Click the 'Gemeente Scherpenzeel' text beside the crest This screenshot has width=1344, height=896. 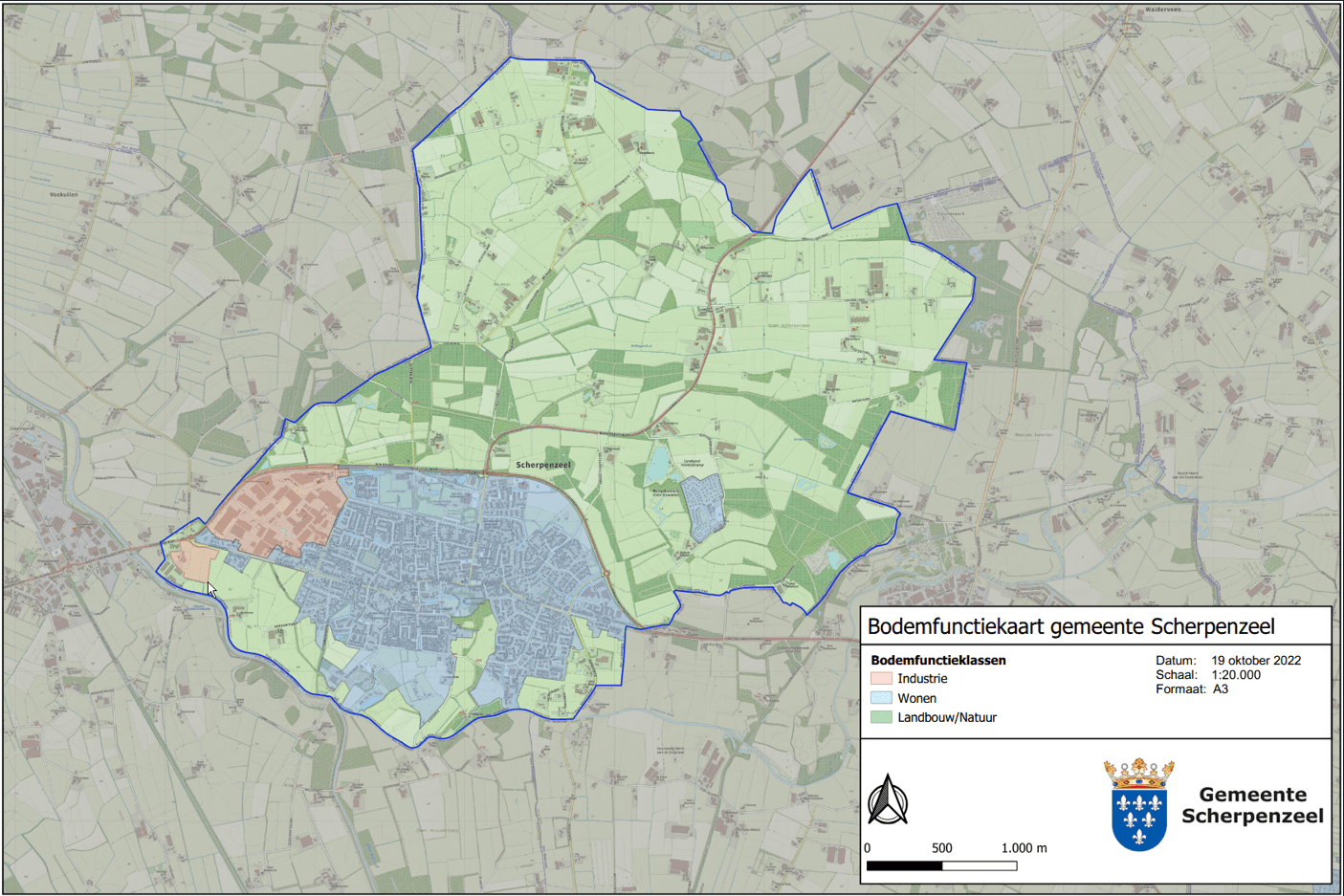pos(1252,805)
